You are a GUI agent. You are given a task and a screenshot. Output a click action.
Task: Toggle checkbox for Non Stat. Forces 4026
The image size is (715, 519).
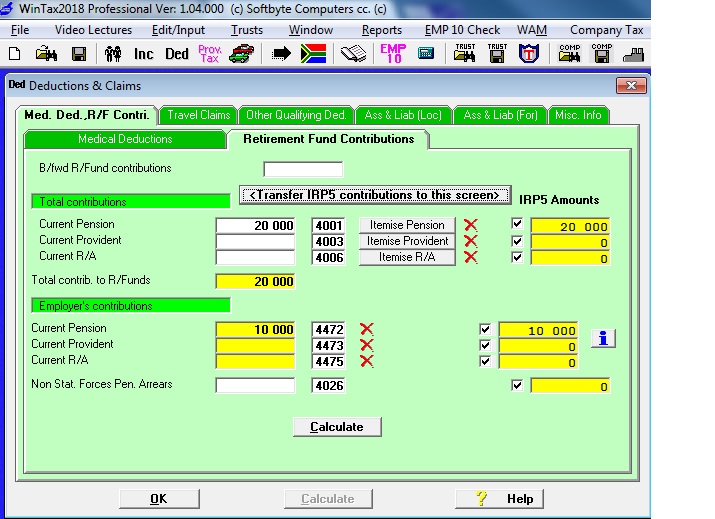pyautogui.click(x=517, y=385)
